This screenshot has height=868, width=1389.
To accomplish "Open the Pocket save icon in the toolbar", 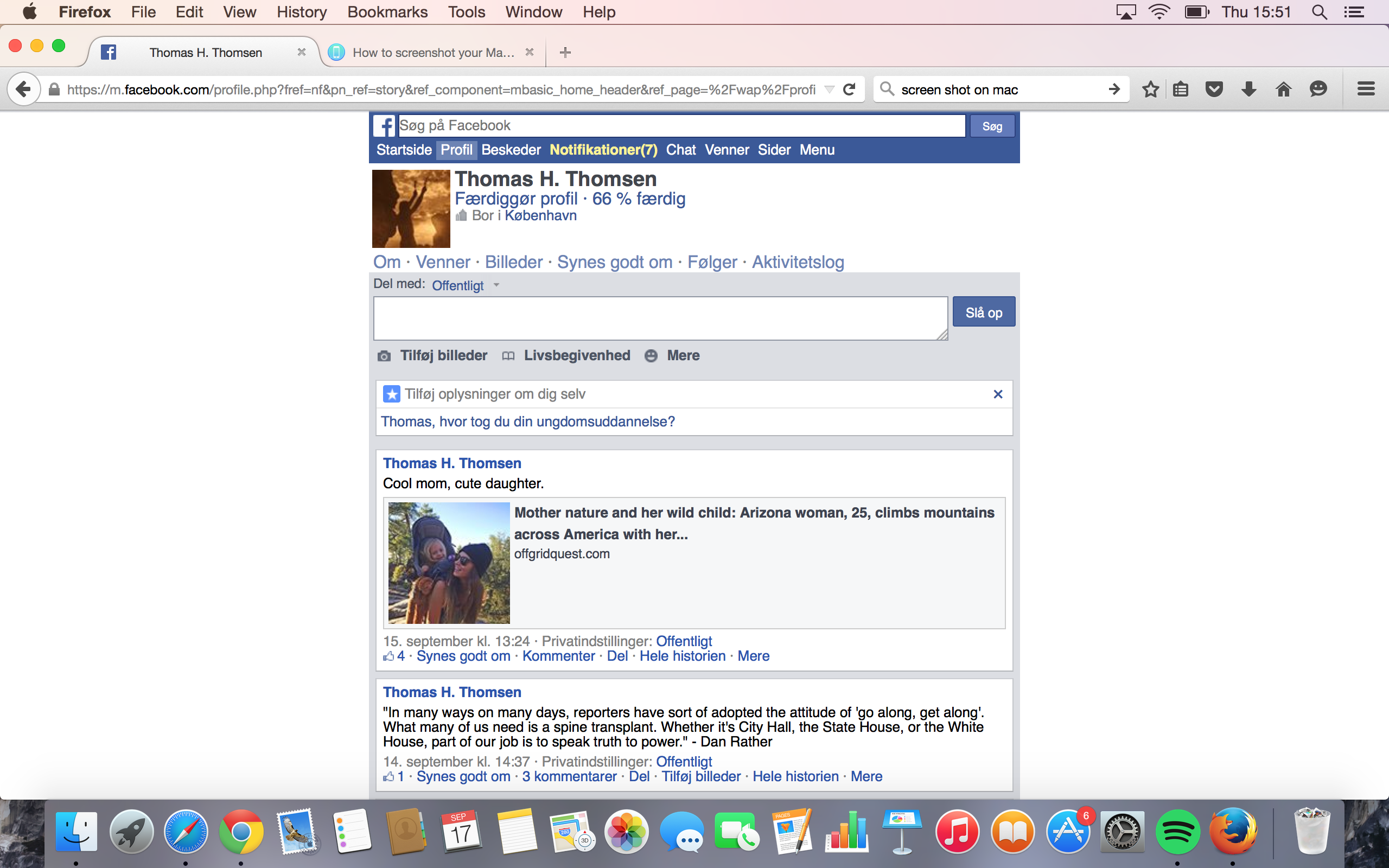I will (x=1214, y=89).
